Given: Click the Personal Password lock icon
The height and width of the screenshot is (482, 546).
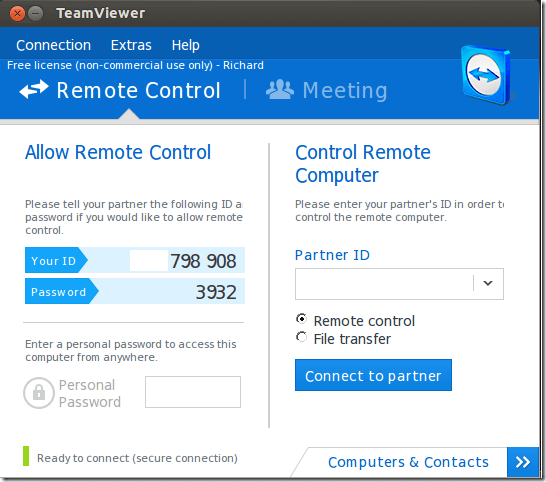Looking at the screenshot, I should coord(39,393).
